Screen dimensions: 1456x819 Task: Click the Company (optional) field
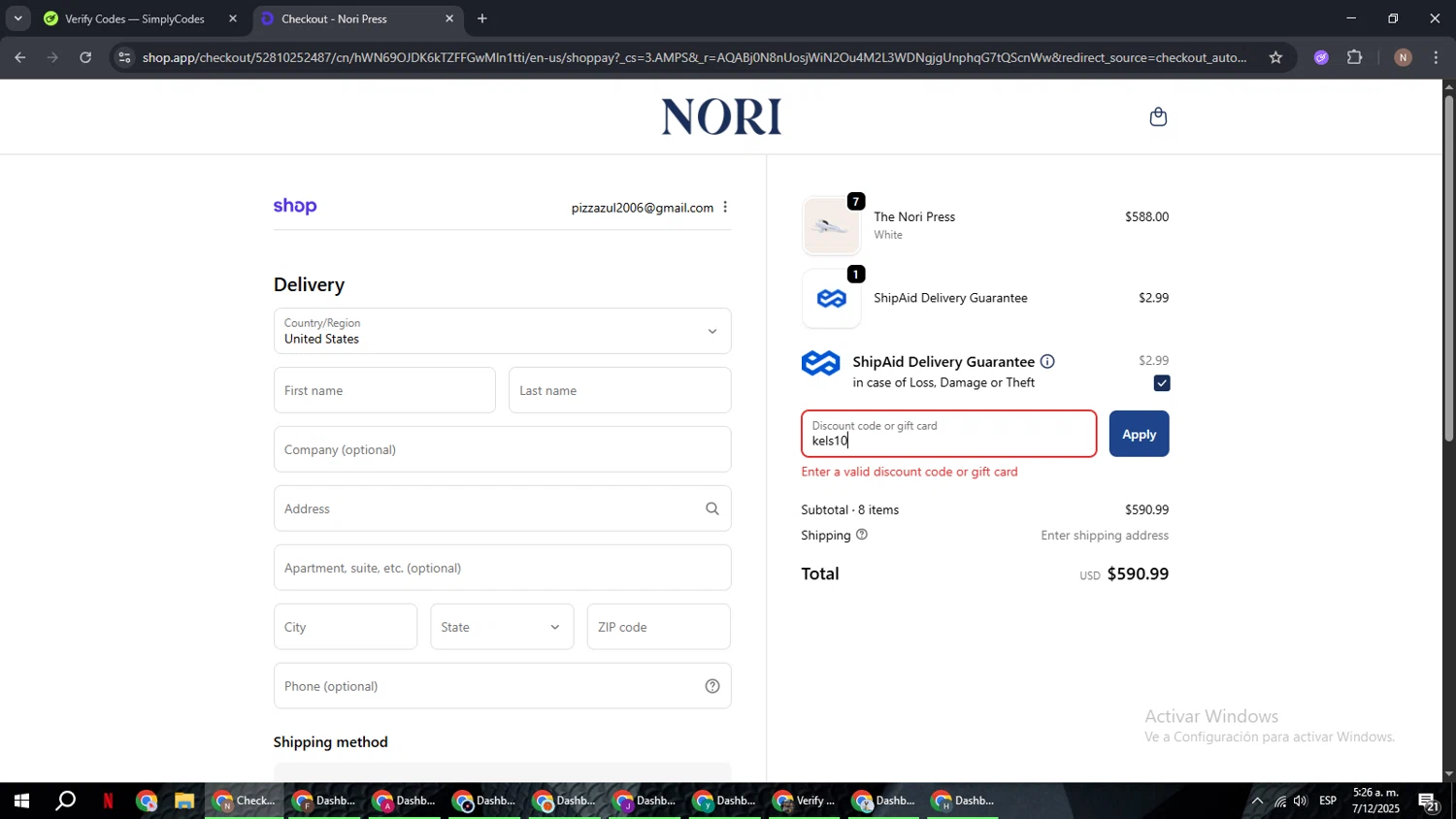(x=502, y=449)
